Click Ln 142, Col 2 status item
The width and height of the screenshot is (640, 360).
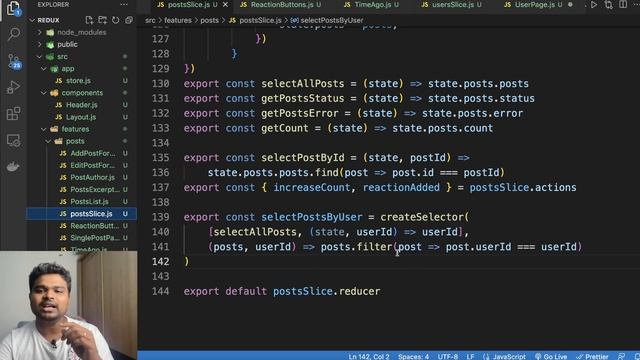(369, 356)
